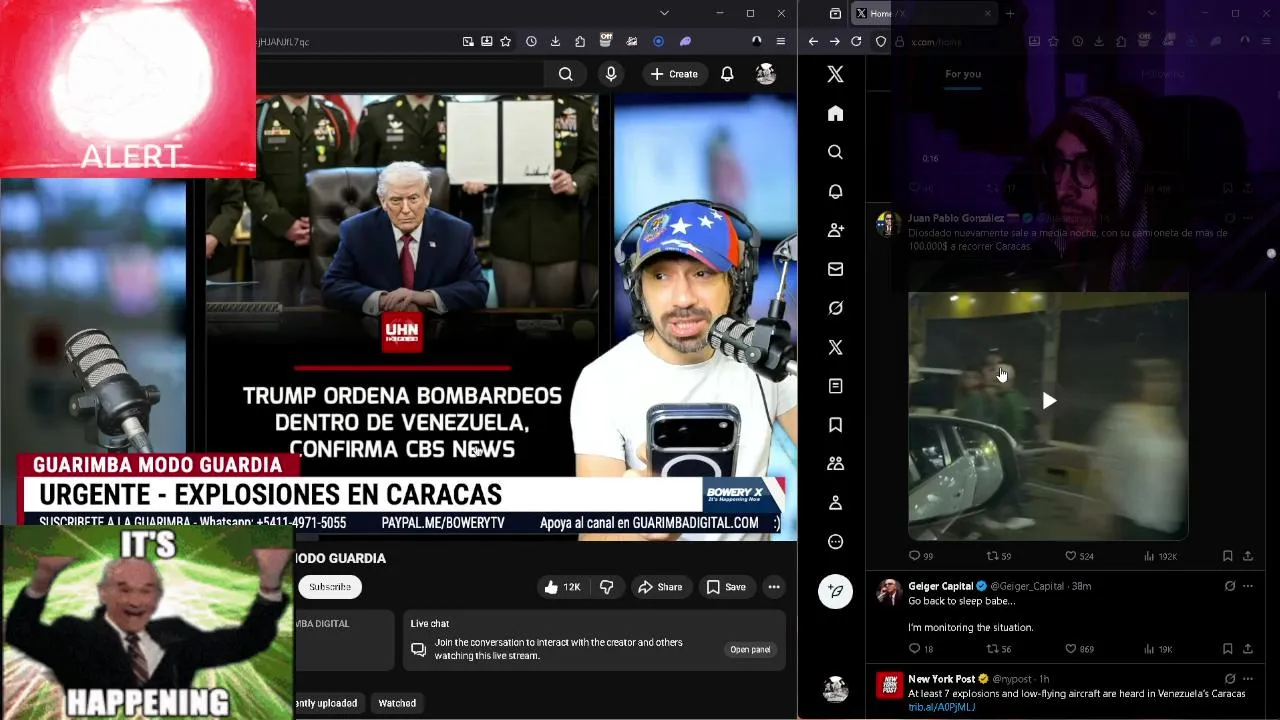The image size is (1280, 720).
Task: Click YouTube search magnifier button
Action: [566, 74]
